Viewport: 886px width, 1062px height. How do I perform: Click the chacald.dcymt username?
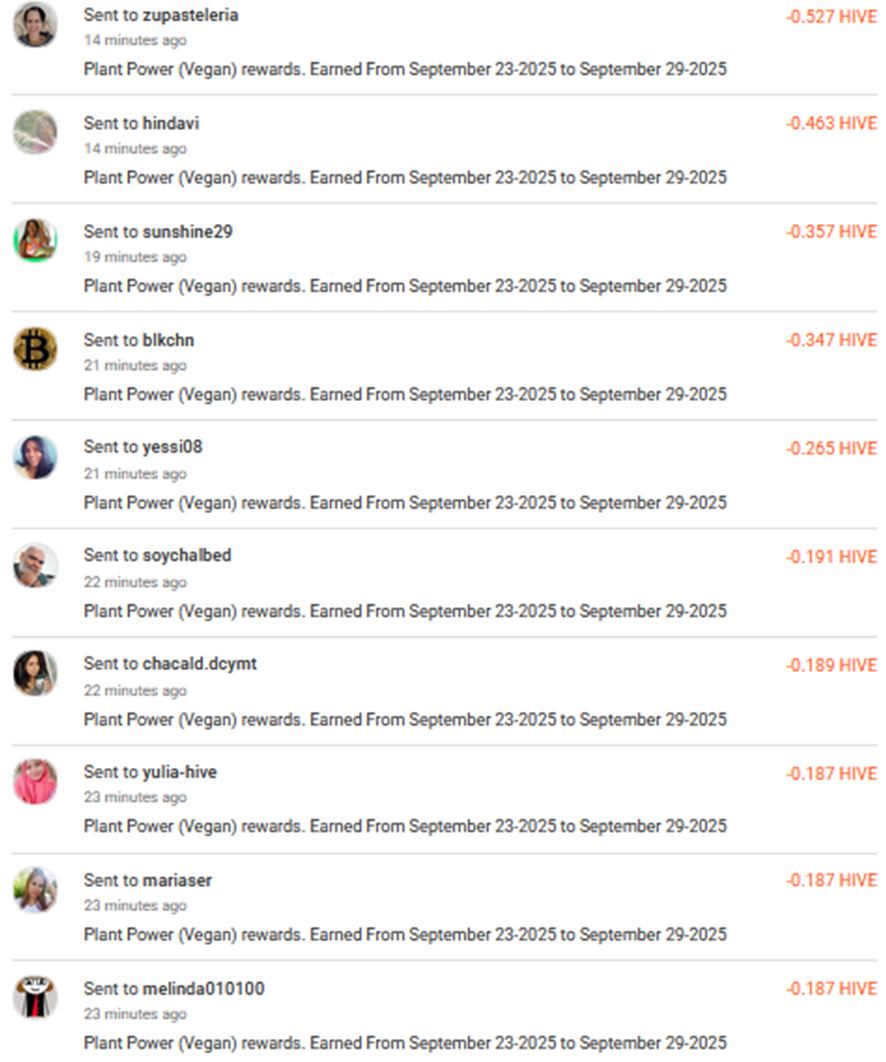pos(200,663)
